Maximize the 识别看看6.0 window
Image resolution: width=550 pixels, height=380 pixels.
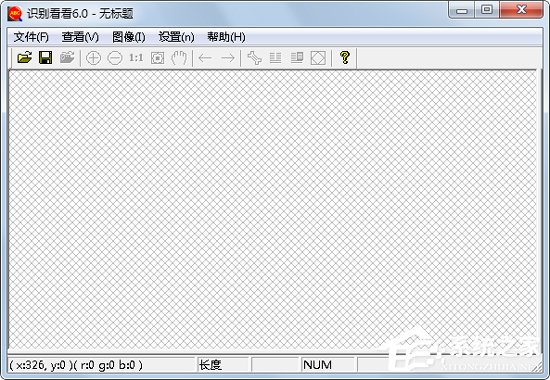coord(487,10)
